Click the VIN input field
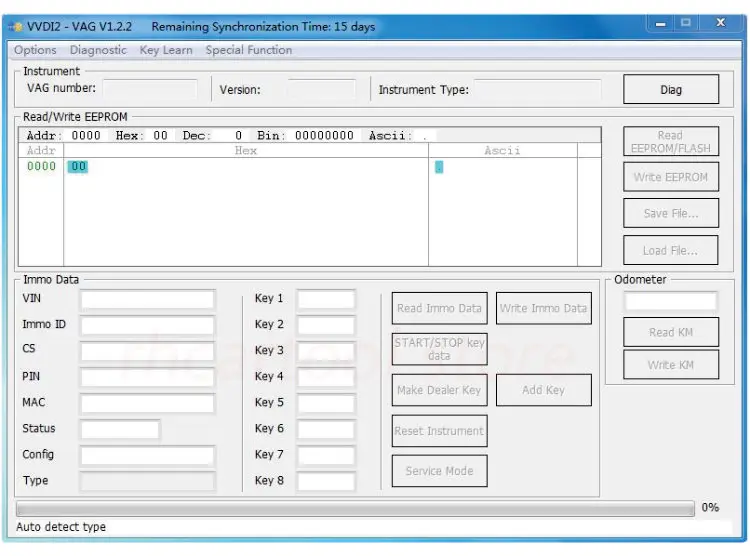This screenshot has width=750, height=556. coord(148,300)
